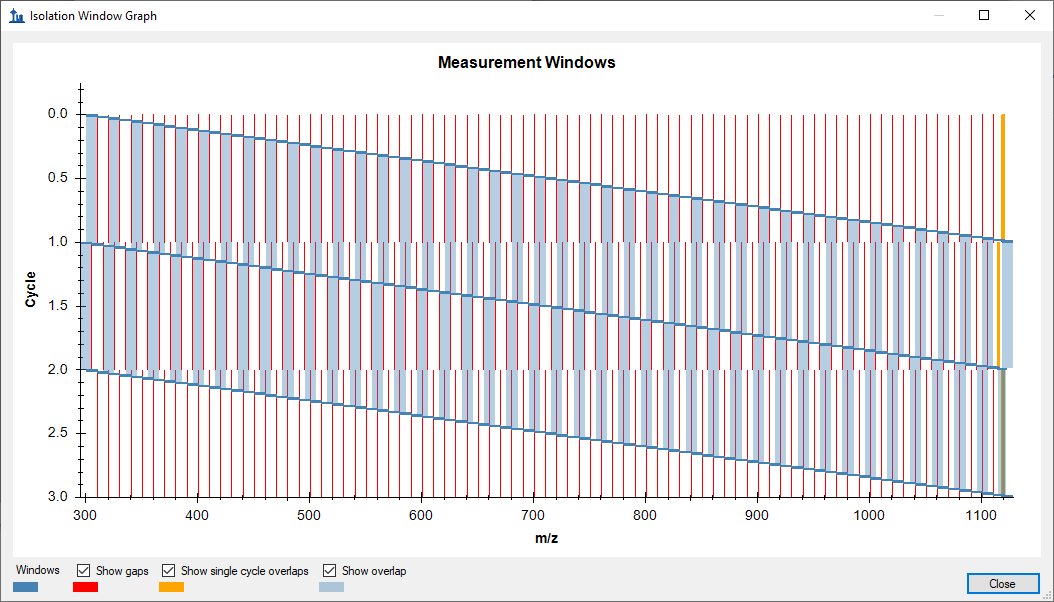
Task: Click the dark blue Windows legend swatch
Action: [x=26, y=587]
